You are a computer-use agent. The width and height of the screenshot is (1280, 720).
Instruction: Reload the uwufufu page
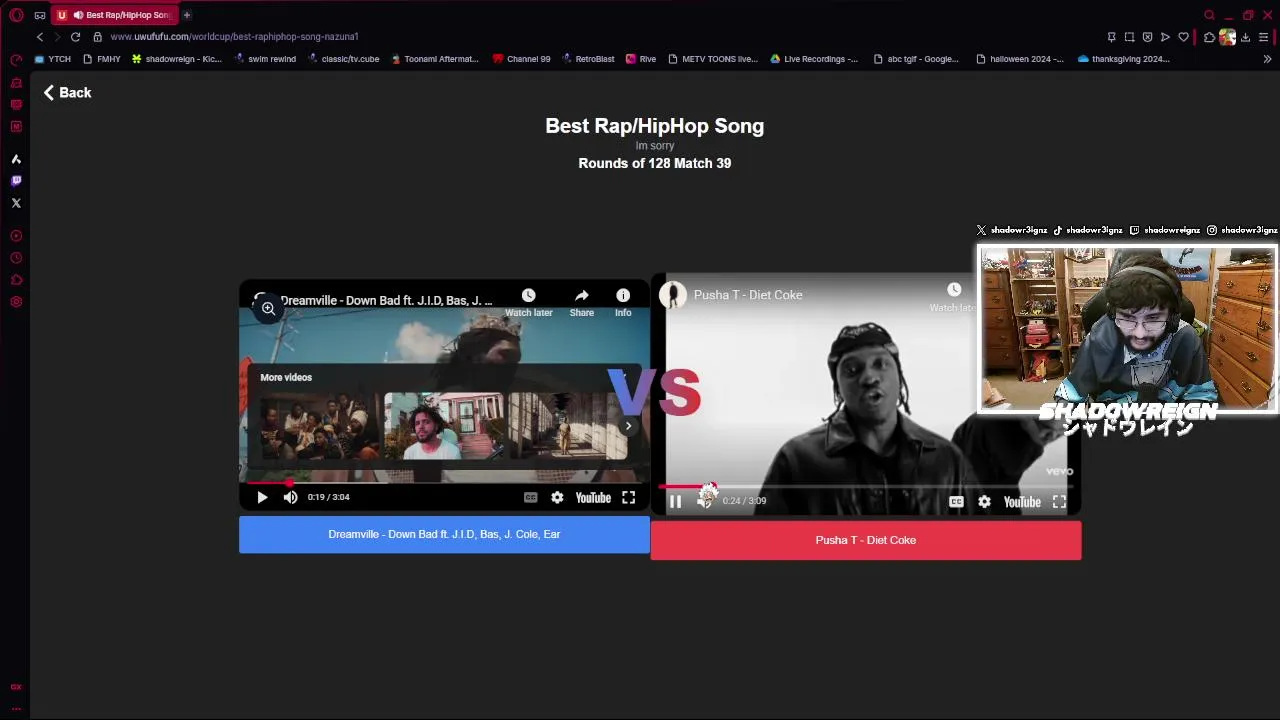pyautogui.click(x=75, y=37)
